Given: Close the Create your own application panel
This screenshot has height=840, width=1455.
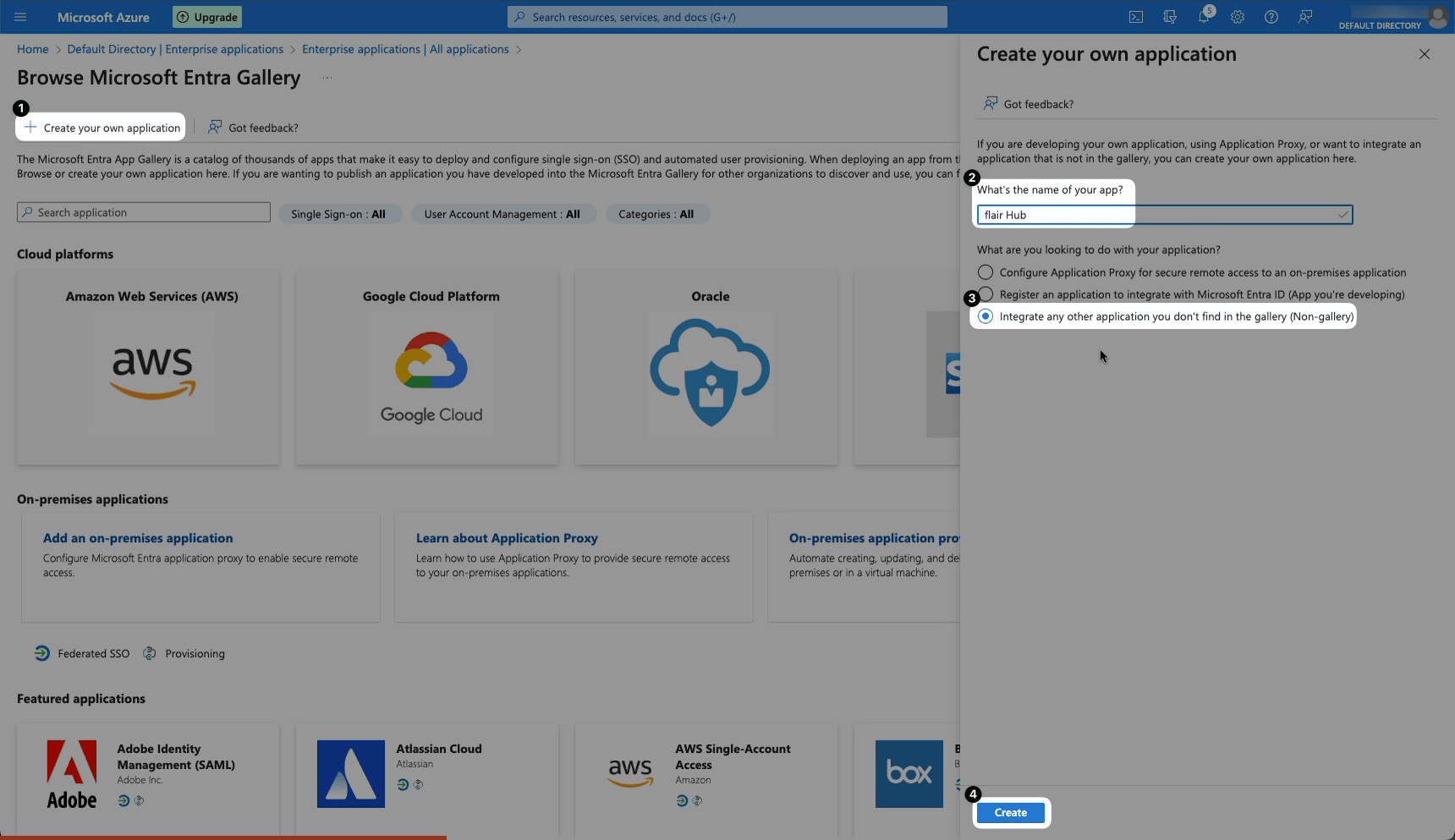Looking at the screenshot, I should pos(1425,54).
